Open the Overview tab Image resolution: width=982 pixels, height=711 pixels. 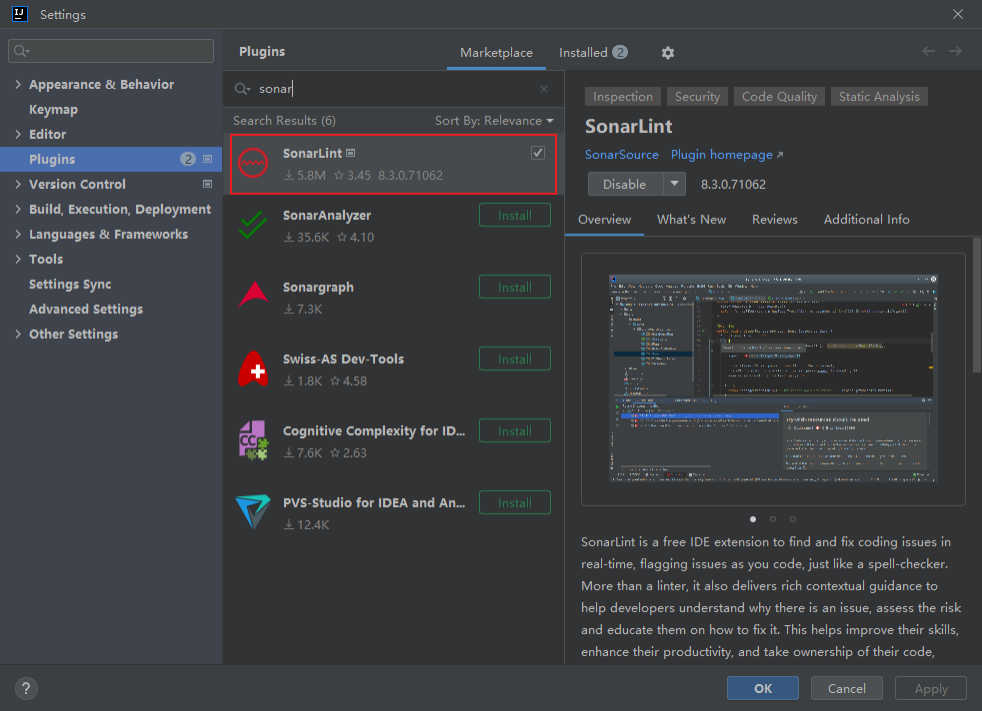click(x=604, y=220)
